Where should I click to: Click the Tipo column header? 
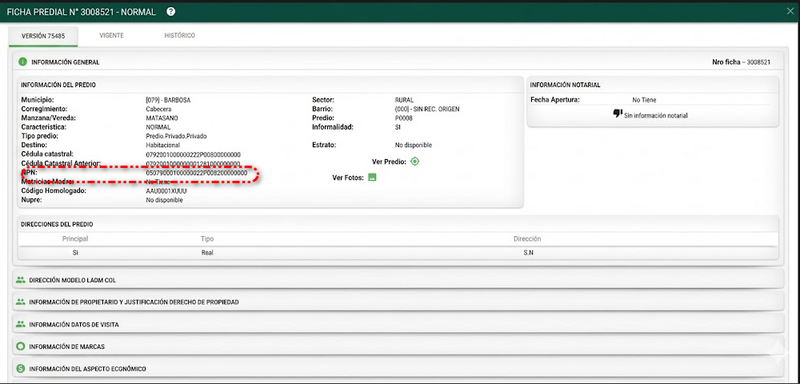pos(207,239)
